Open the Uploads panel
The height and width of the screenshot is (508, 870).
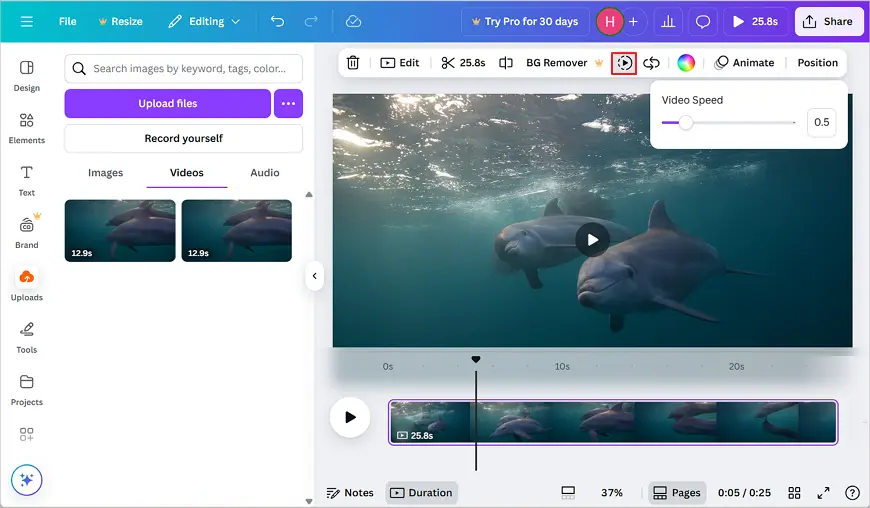point(27,285)
